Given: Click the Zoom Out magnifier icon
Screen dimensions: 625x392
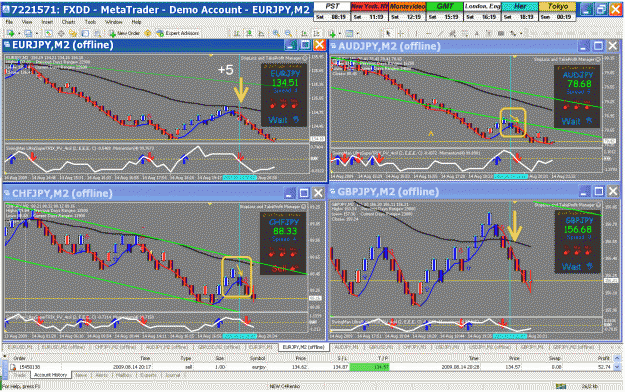Looking at the screenshot, I should click(x=288, y=33).
